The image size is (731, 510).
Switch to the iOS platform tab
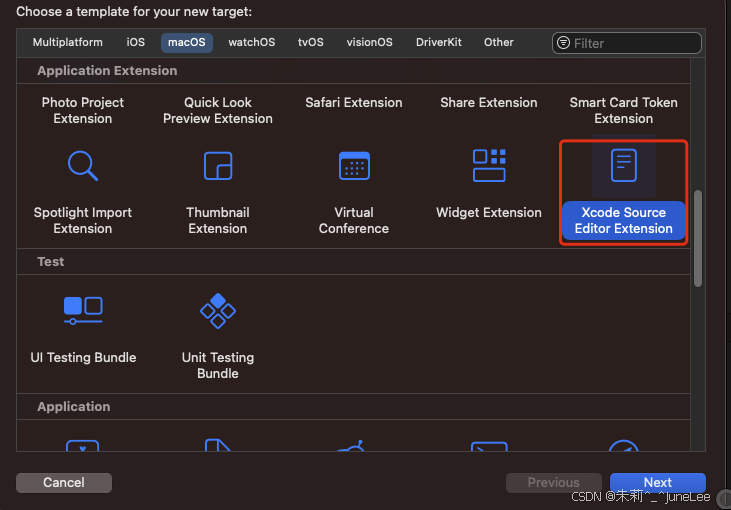point(136,42)
